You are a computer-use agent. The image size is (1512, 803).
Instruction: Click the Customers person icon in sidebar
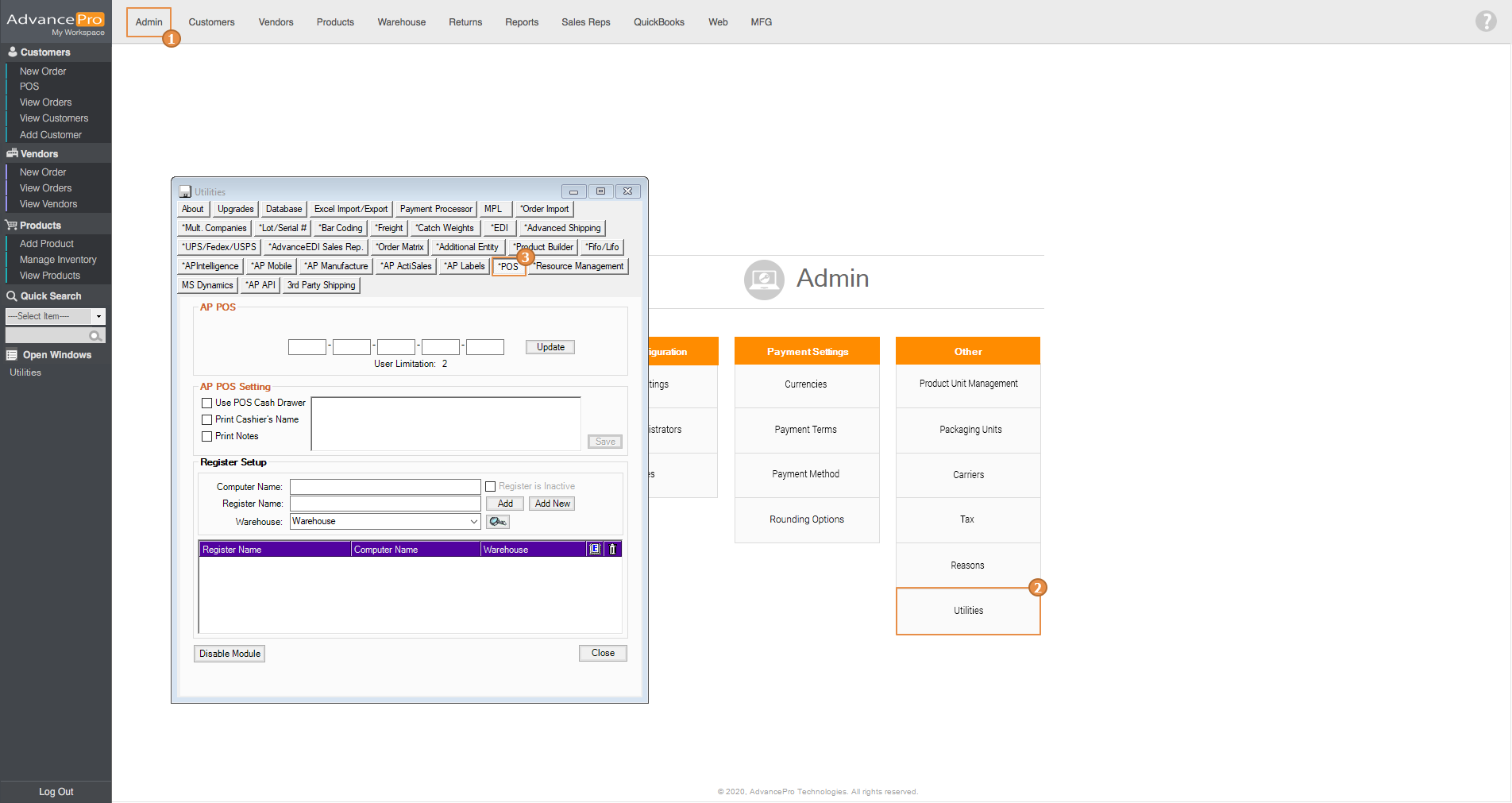[12, 52]
